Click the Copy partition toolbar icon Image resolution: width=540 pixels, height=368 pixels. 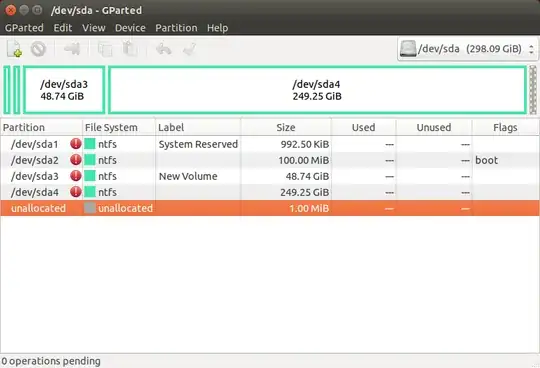point(105,49)
